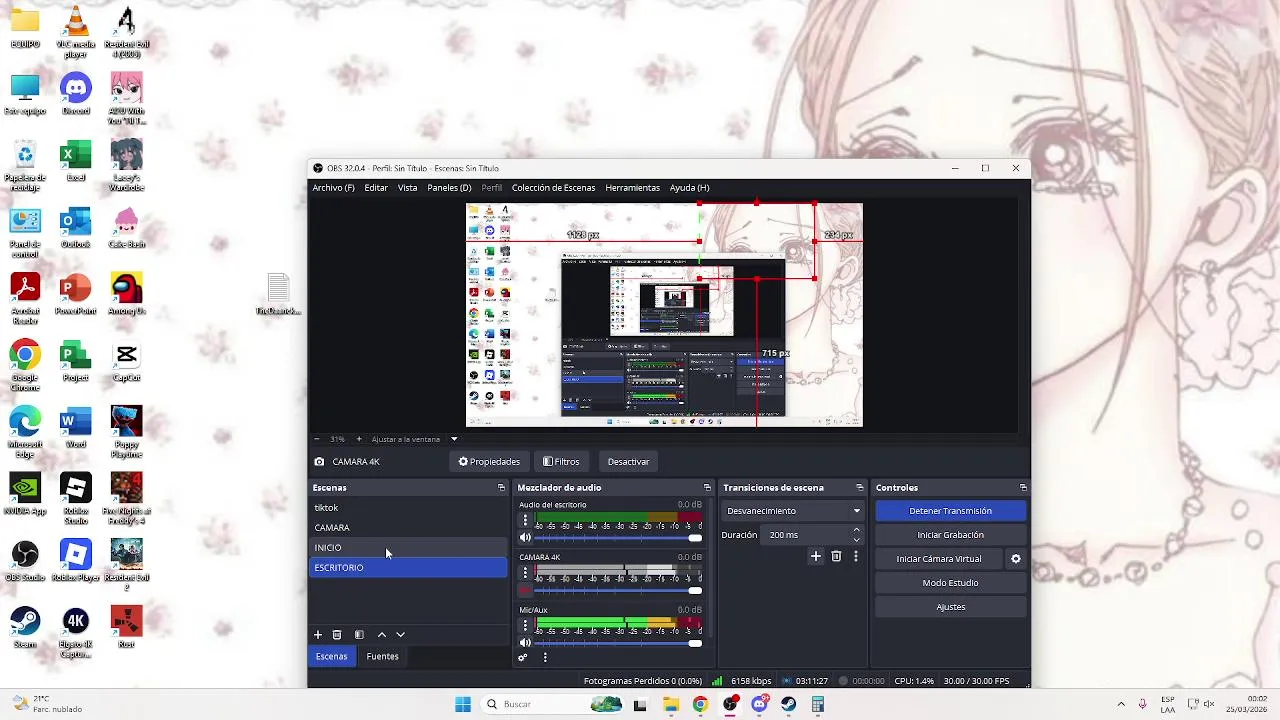Move the selected scene down
Screen dimensions: 1280x720
point(401,635)
